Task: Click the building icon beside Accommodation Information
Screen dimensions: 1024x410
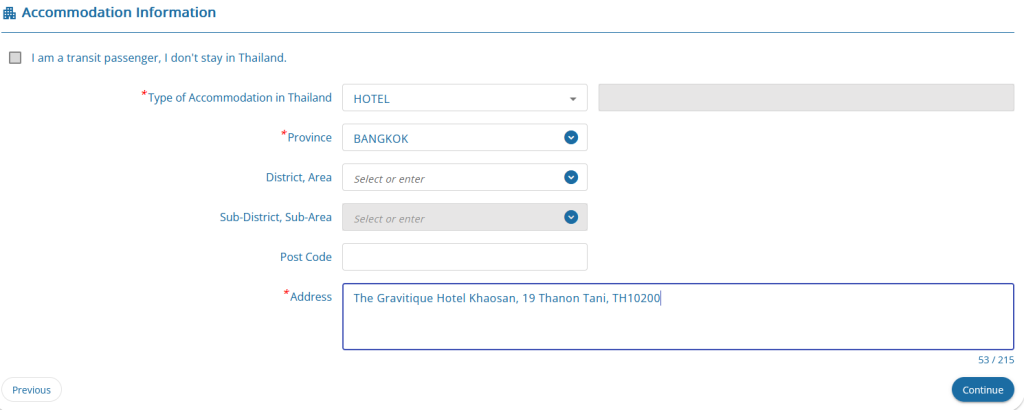Action: [9, 13]
